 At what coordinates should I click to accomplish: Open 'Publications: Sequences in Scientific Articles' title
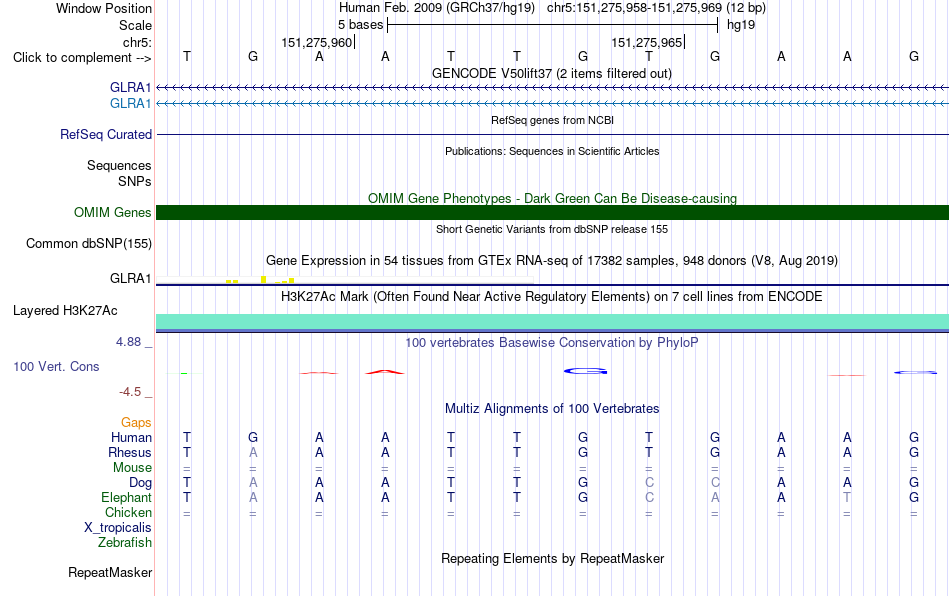(552, 151)
